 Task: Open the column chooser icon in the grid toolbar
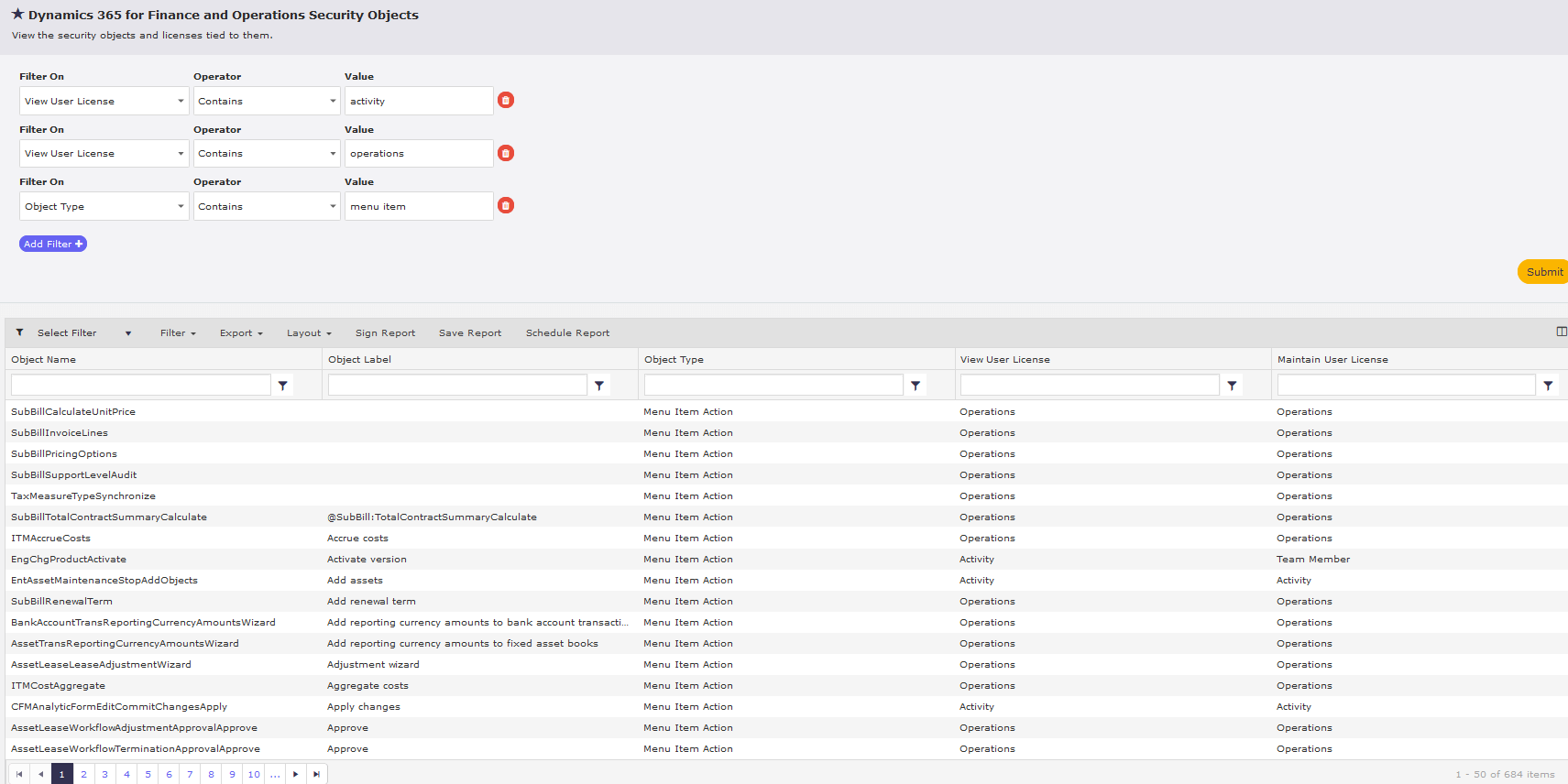point(1562,332)
